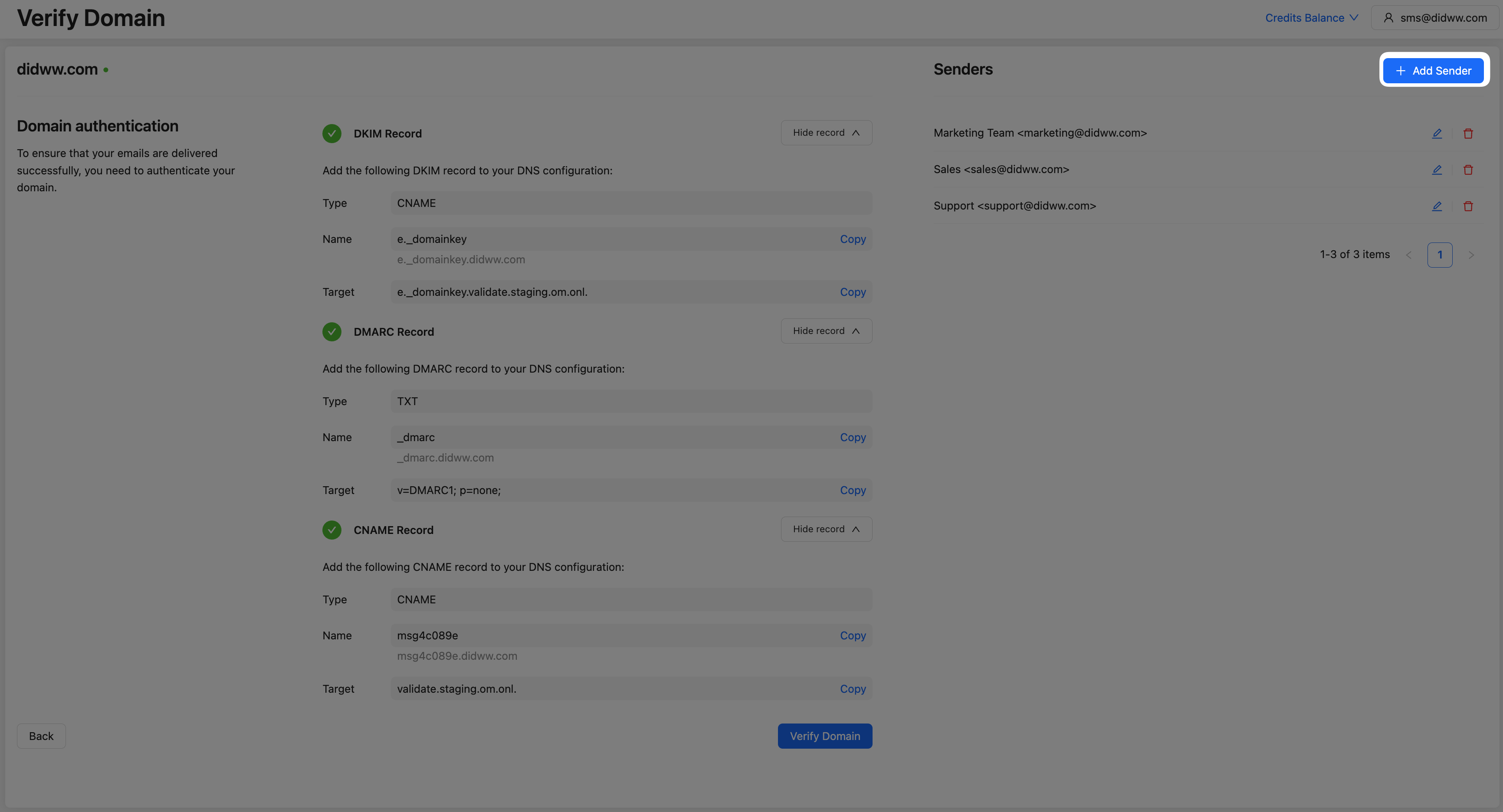
Task: Go to next senders page
Action: click(x=1471, y=255)
